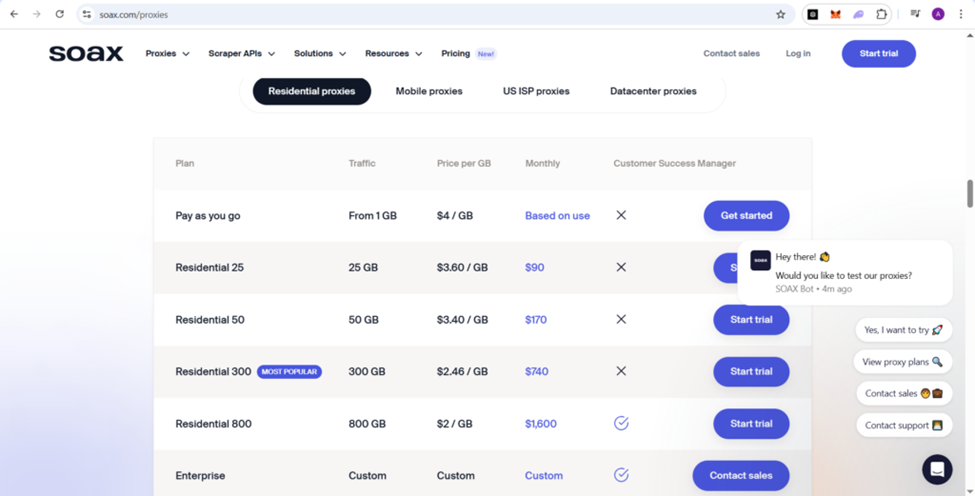Reload the page

click(59, 14)
